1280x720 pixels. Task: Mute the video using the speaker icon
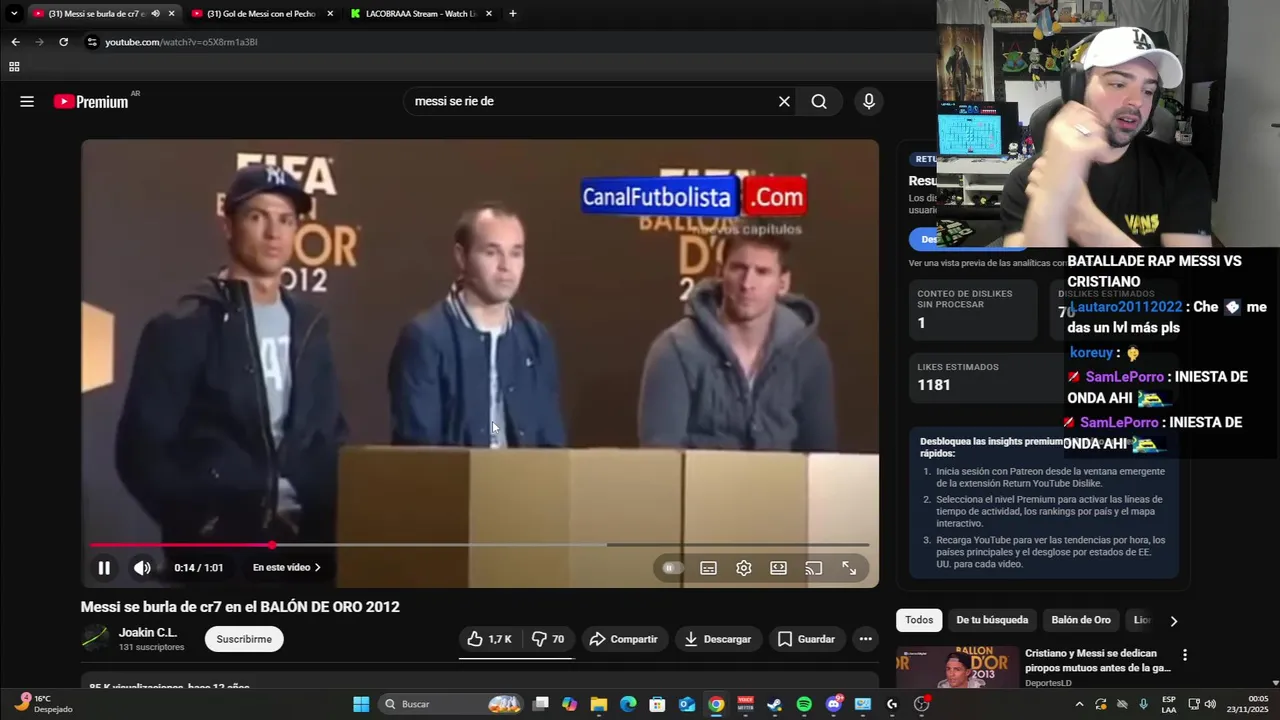pyautogui.click(x=142, y=568)
